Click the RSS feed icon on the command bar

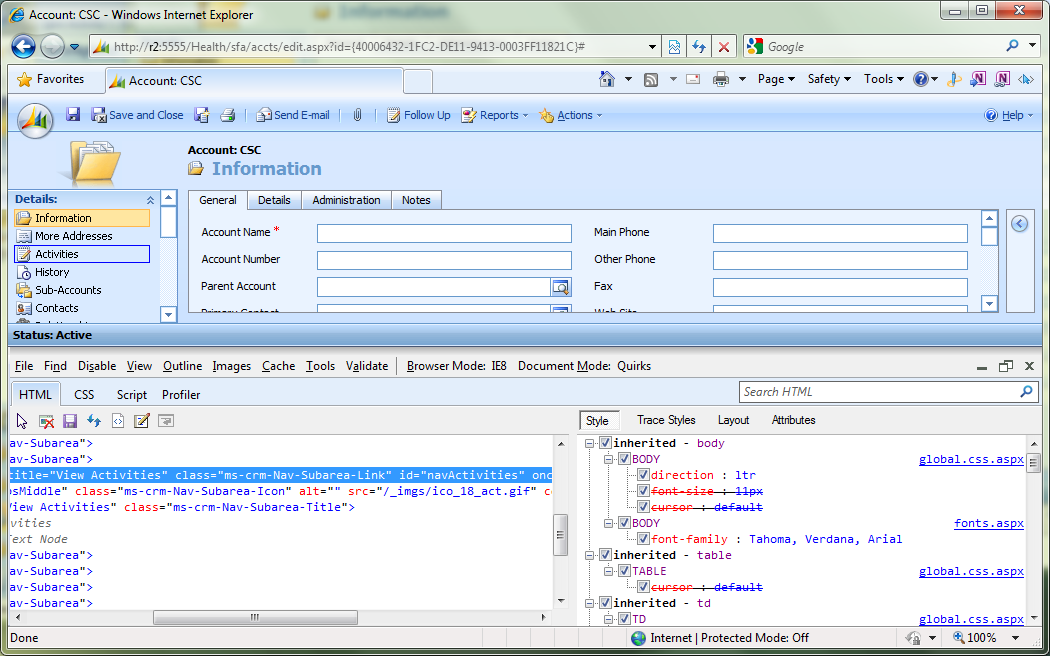coord(651,78)
